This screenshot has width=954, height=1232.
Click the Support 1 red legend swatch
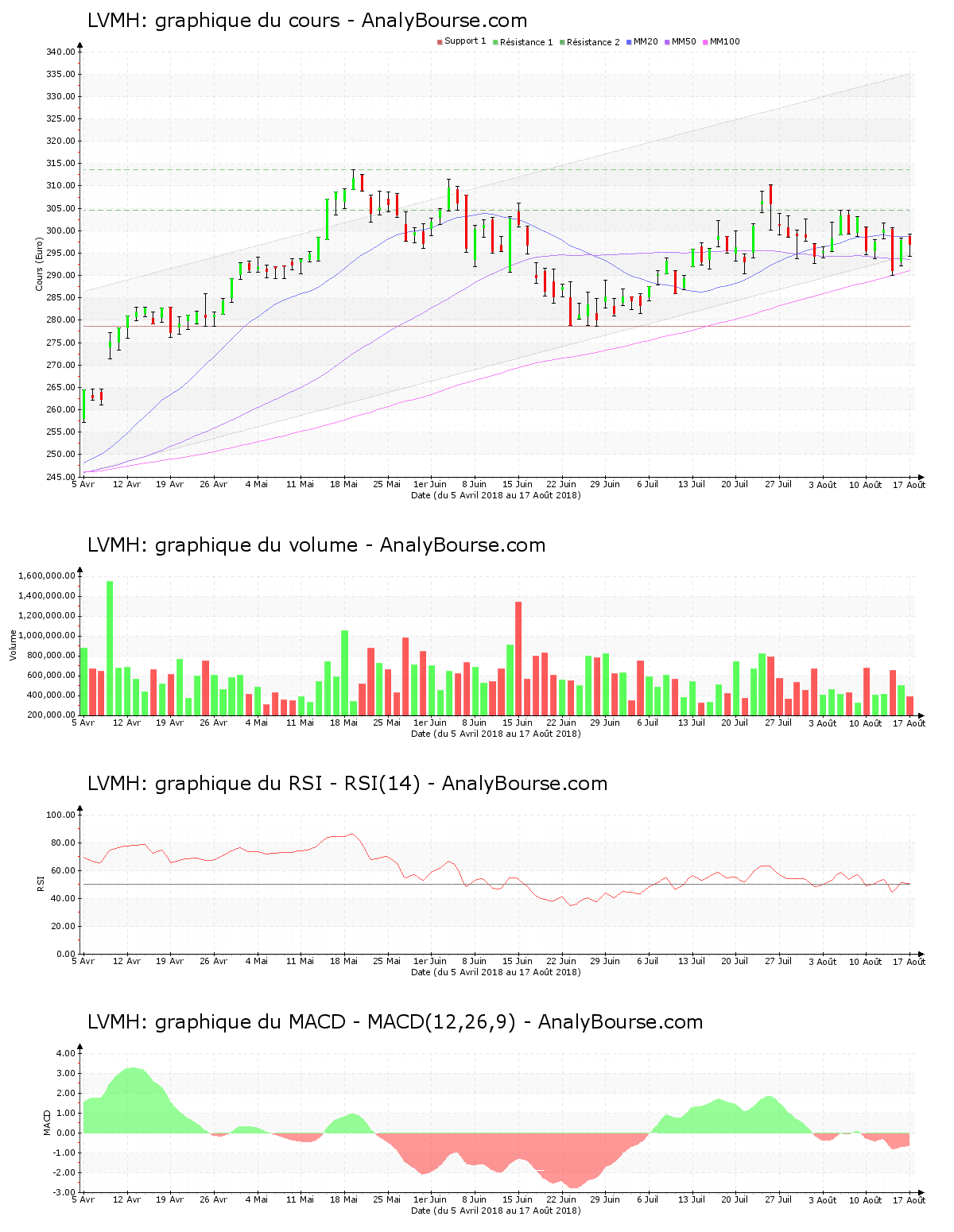(440, 42)
